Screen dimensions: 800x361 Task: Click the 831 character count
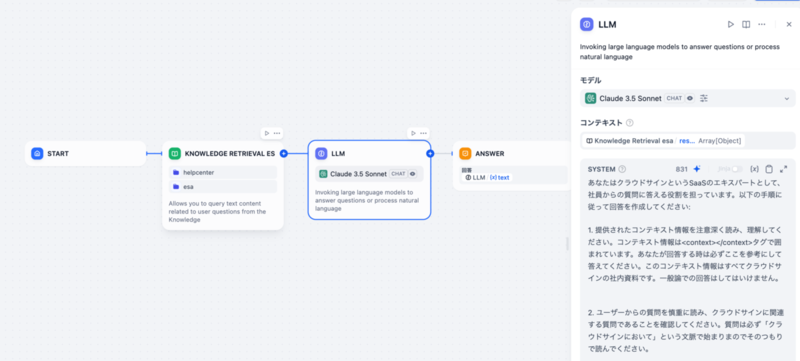tap(682, 169)
